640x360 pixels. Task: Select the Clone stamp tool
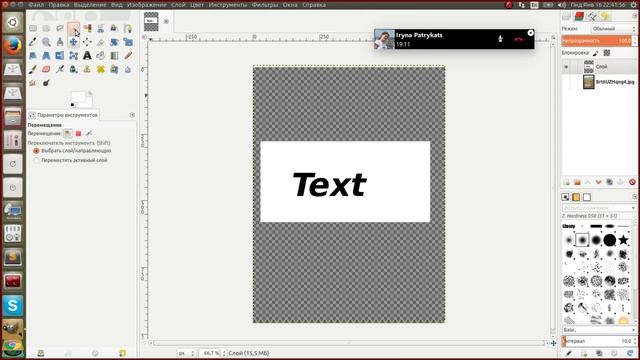(x=87, y=69)
